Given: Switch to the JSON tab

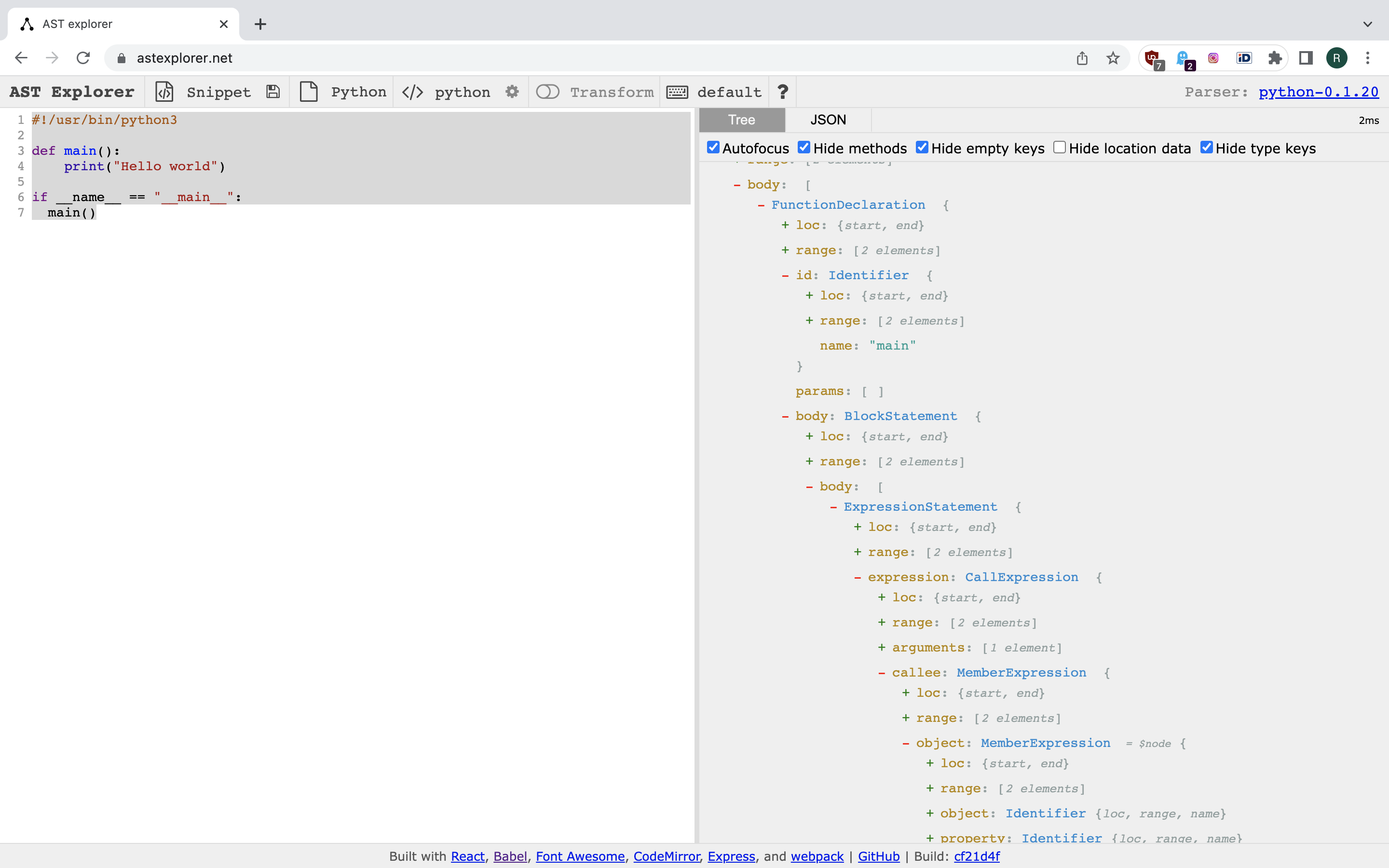Looking at the screenshot, I should pyautogui.click(x=828, y=120).
